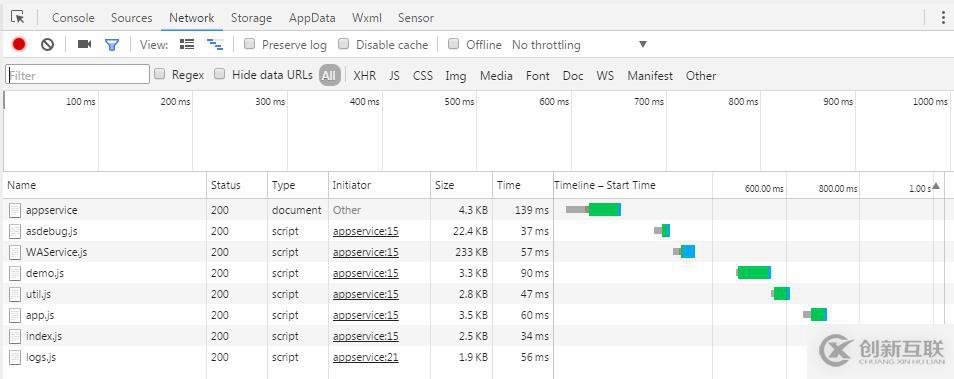Sort by Initiator column header
Image resolution: width=954 pixels, height=379 pixels.
coord(379,185)
